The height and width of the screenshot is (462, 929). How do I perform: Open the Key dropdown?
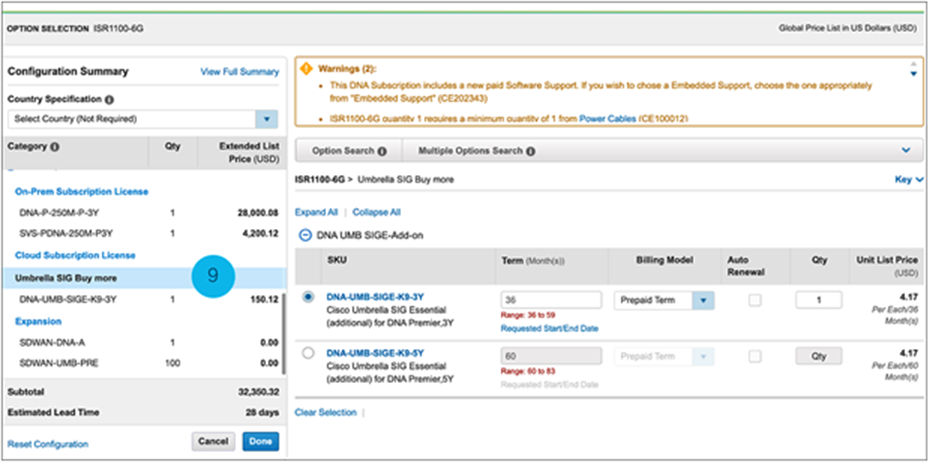pos(909,179)
